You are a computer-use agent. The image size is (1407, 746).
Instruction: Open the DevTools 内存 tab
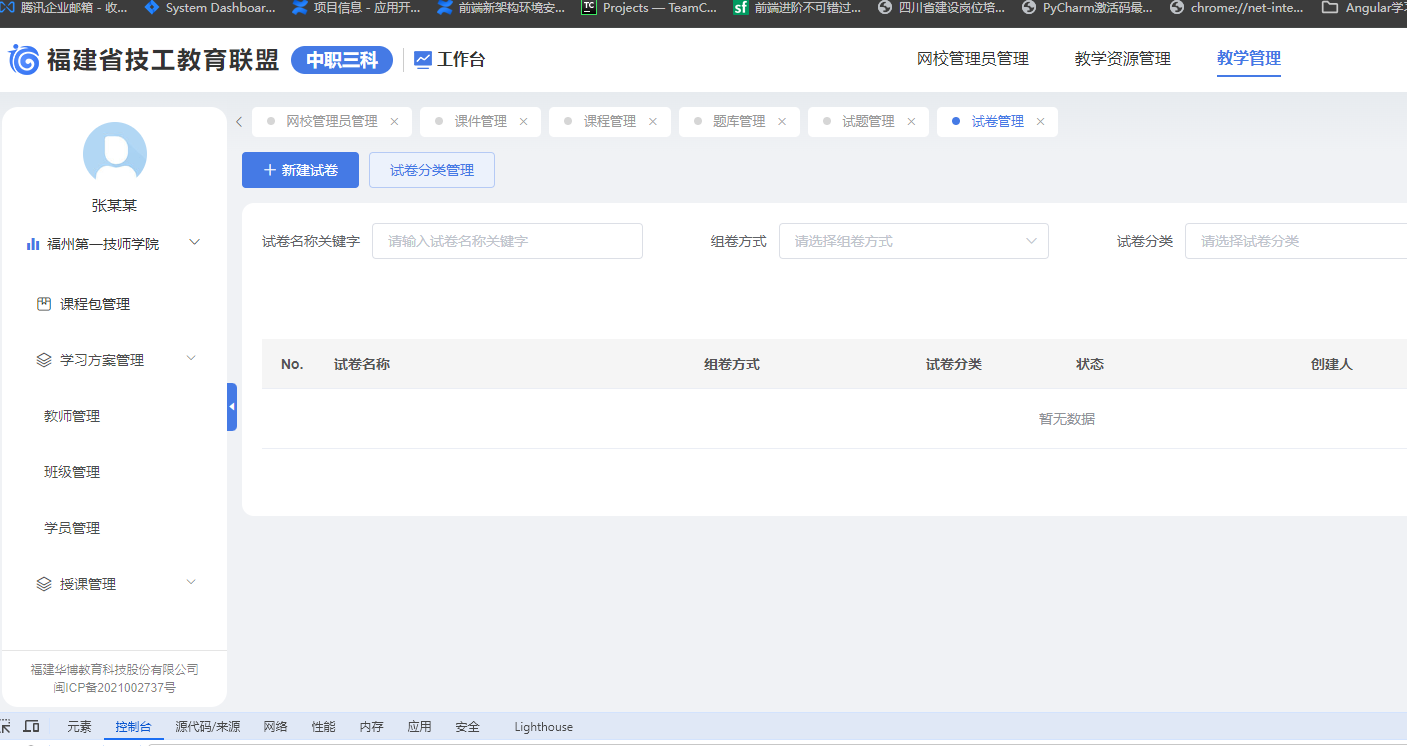tap(371, 727)
